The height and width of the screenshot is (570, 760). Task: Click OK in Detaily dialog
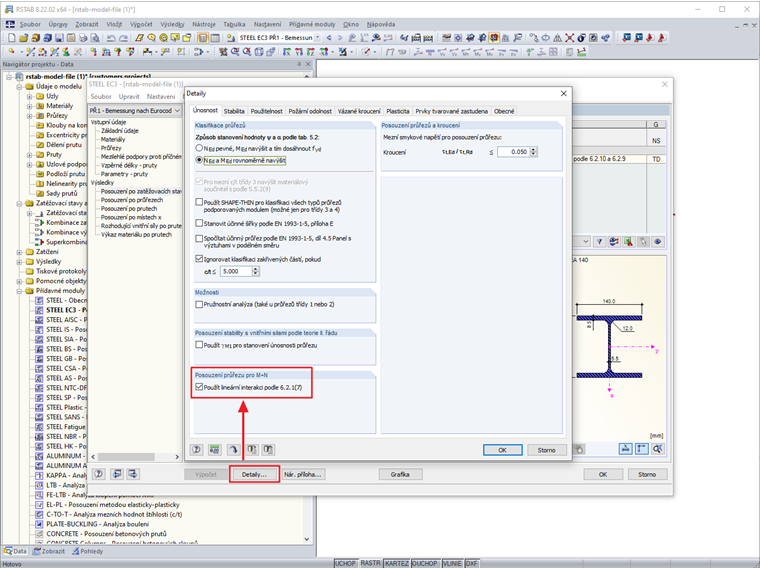click(503, 450)
